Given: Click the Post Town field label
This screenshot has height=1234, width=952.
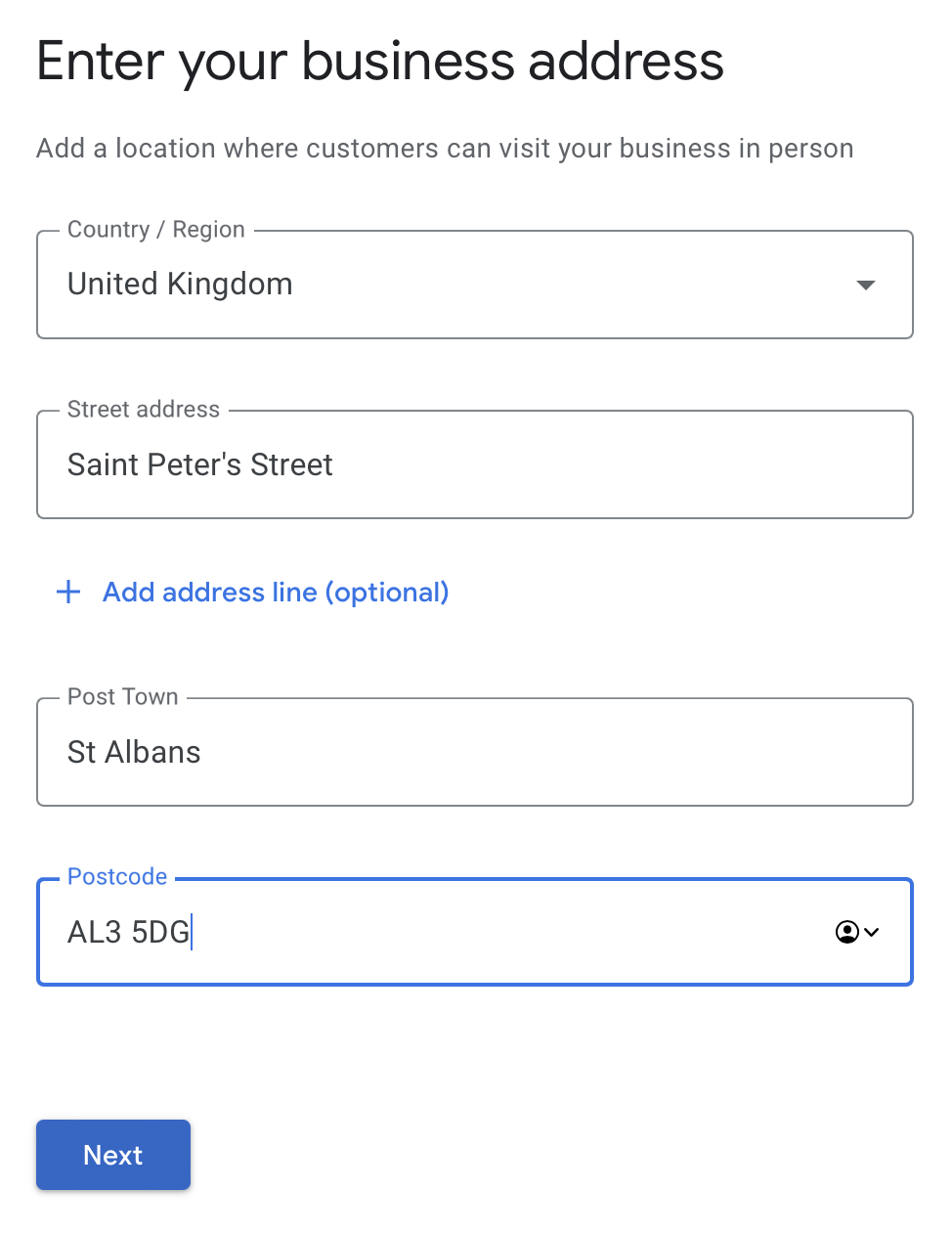Looking at the screenshot, I should point(123,696).
